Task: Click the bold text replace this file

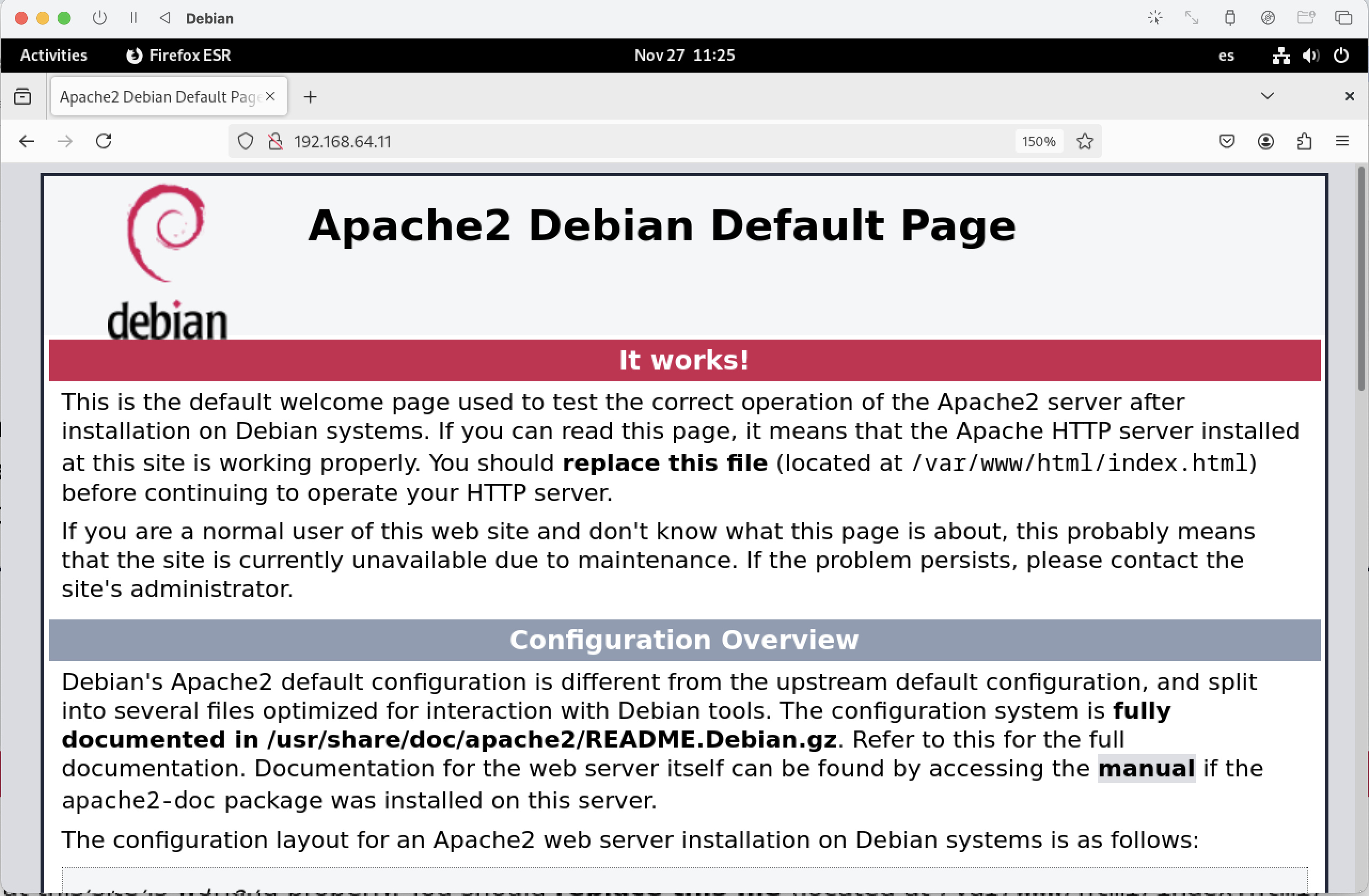Action: pos(665,463)
